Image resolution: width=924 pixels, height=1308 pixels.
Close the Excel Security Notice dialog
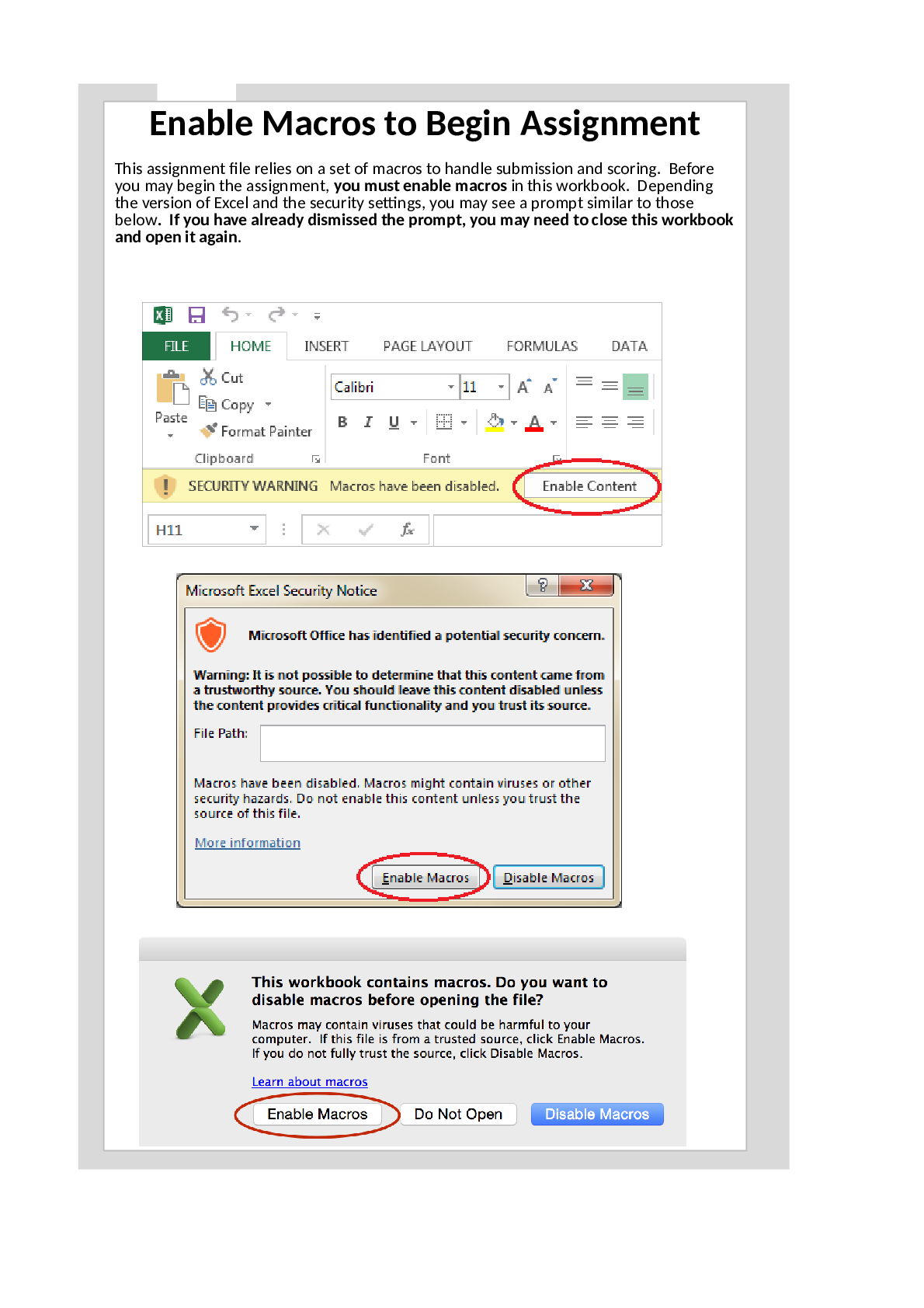tap(586, 585)
